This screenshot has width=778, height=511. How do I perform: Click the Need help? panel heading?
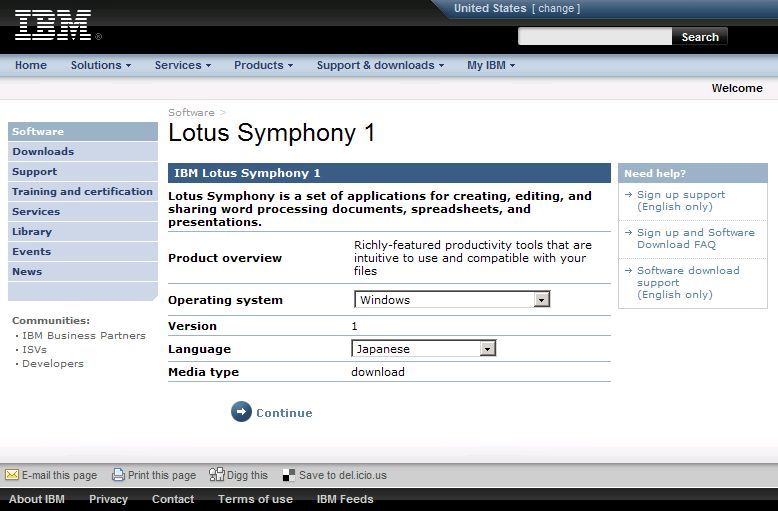pos(693,173)
